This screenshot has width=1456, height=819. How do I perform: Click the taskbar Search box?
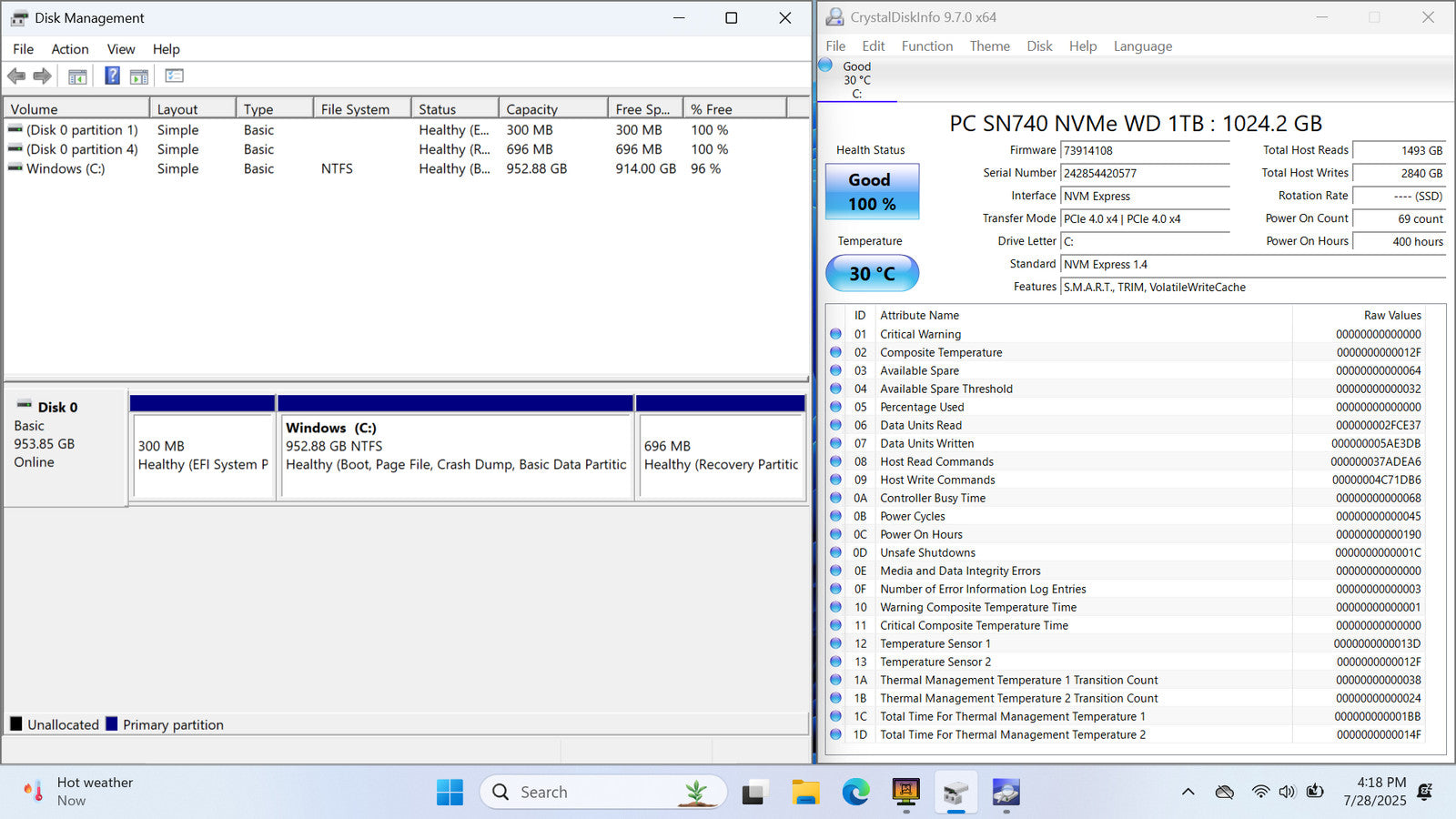click(x=602, y=793)
